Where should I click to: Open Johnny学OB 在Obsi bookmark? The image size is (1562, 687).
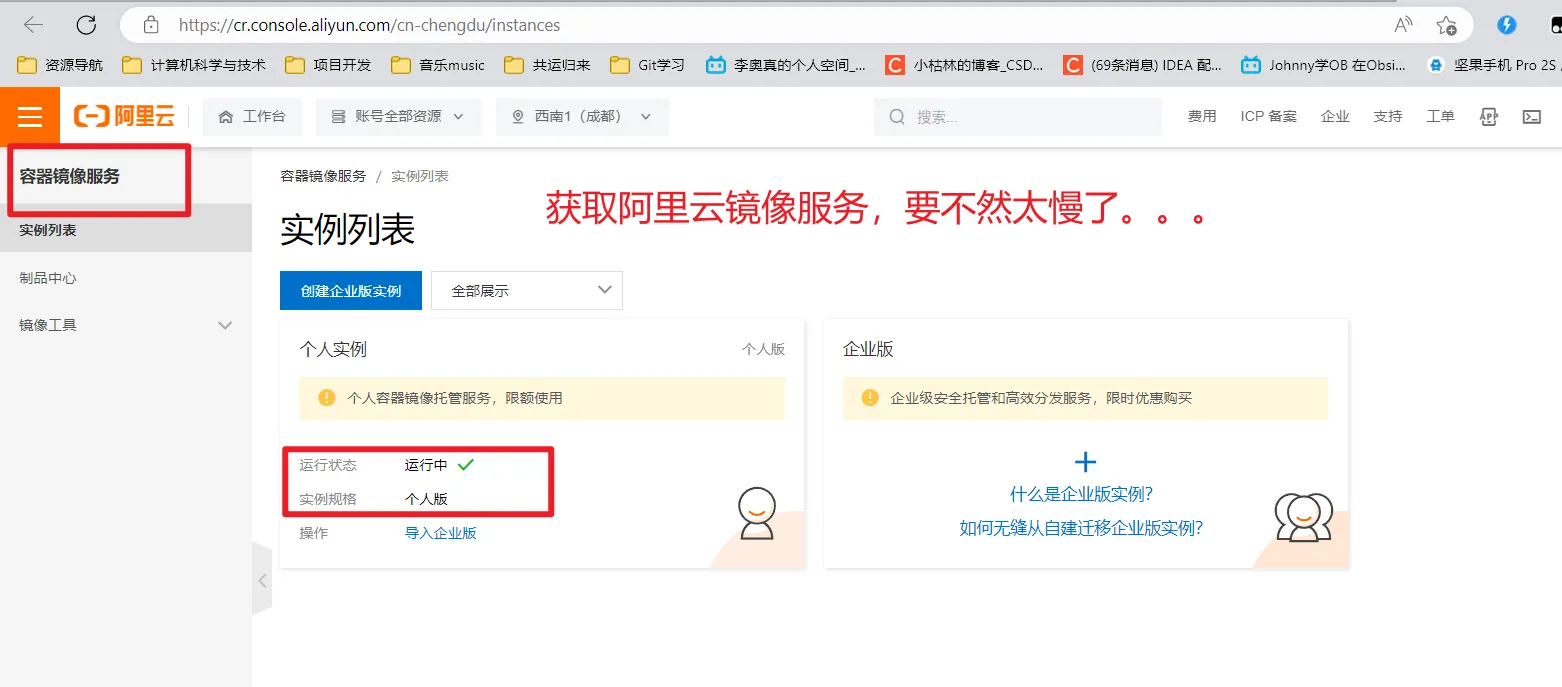[x=1323, y=65]
